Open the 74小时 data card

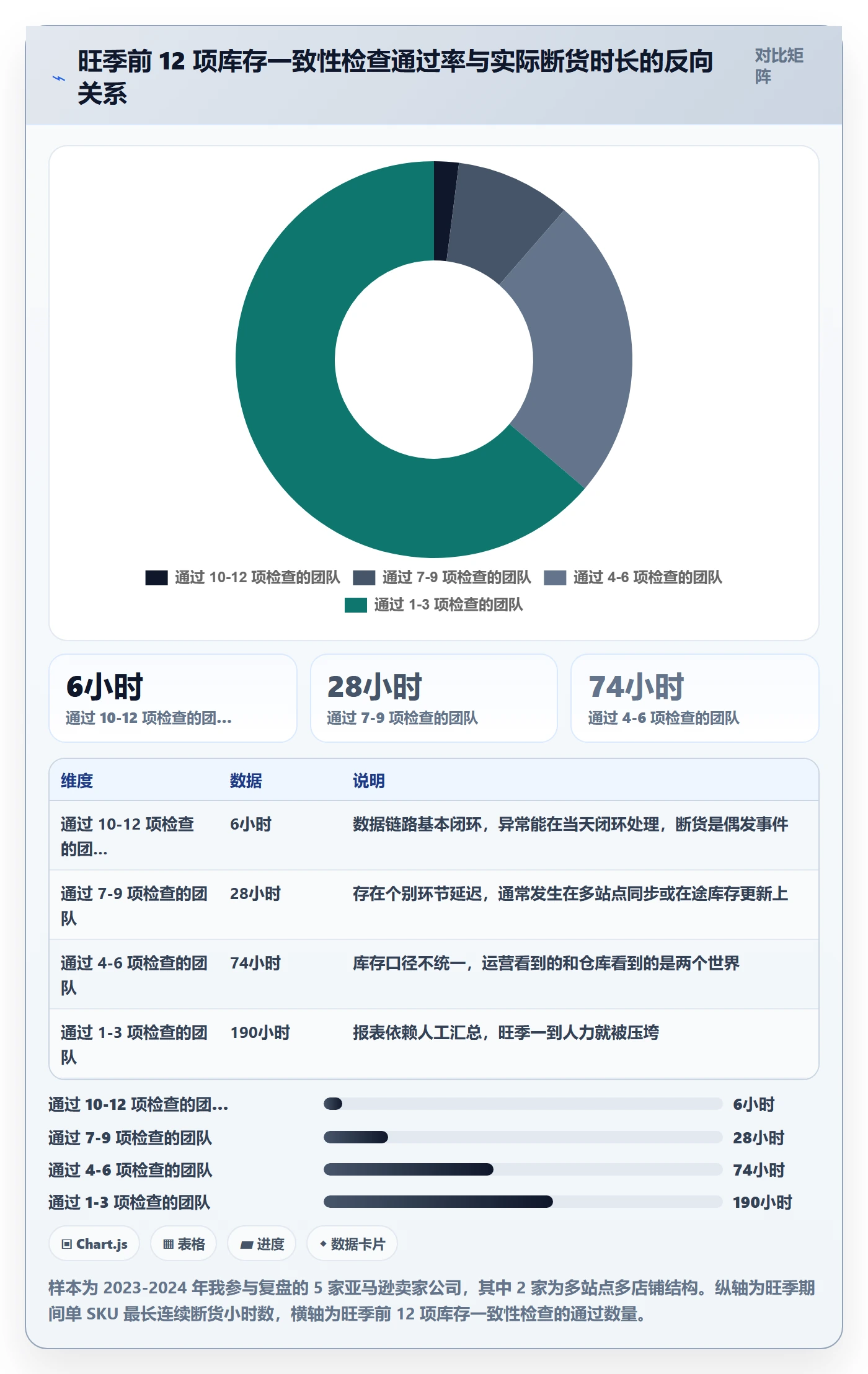695,698
